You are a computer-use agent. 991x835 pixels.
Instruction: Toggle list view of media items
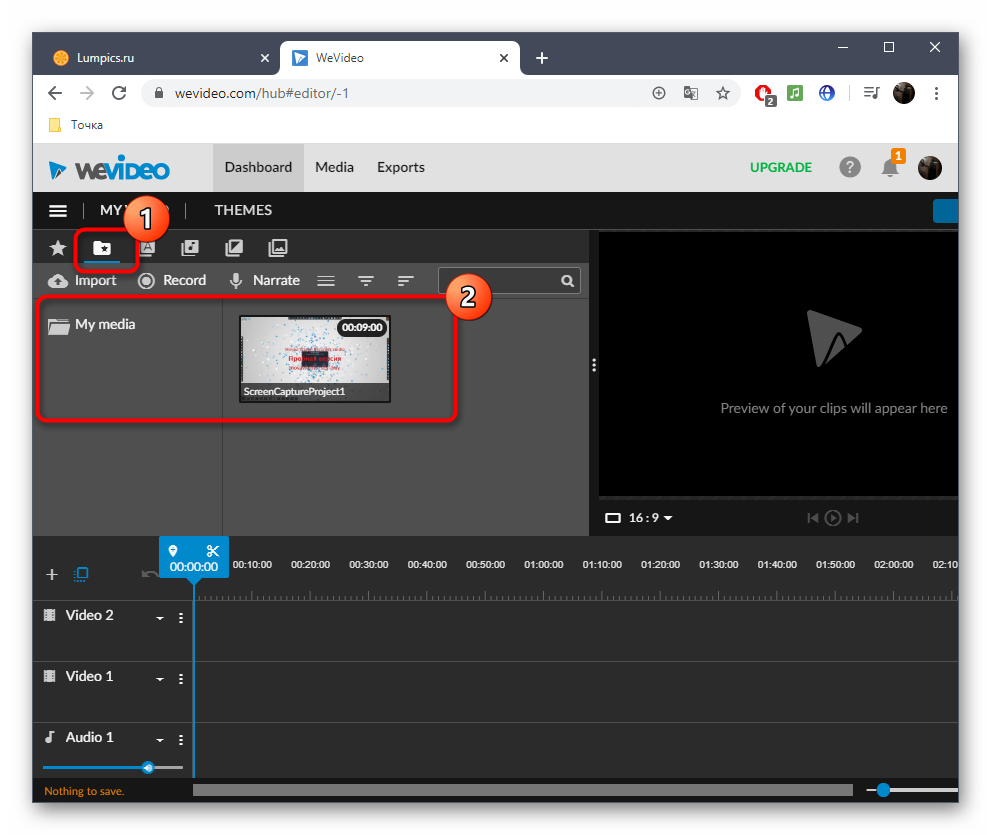pos(326,281)
